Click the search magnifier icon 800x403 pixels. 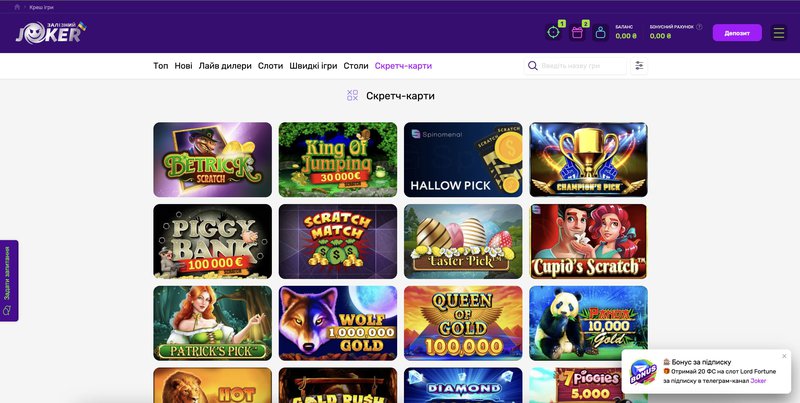(533, 66)
